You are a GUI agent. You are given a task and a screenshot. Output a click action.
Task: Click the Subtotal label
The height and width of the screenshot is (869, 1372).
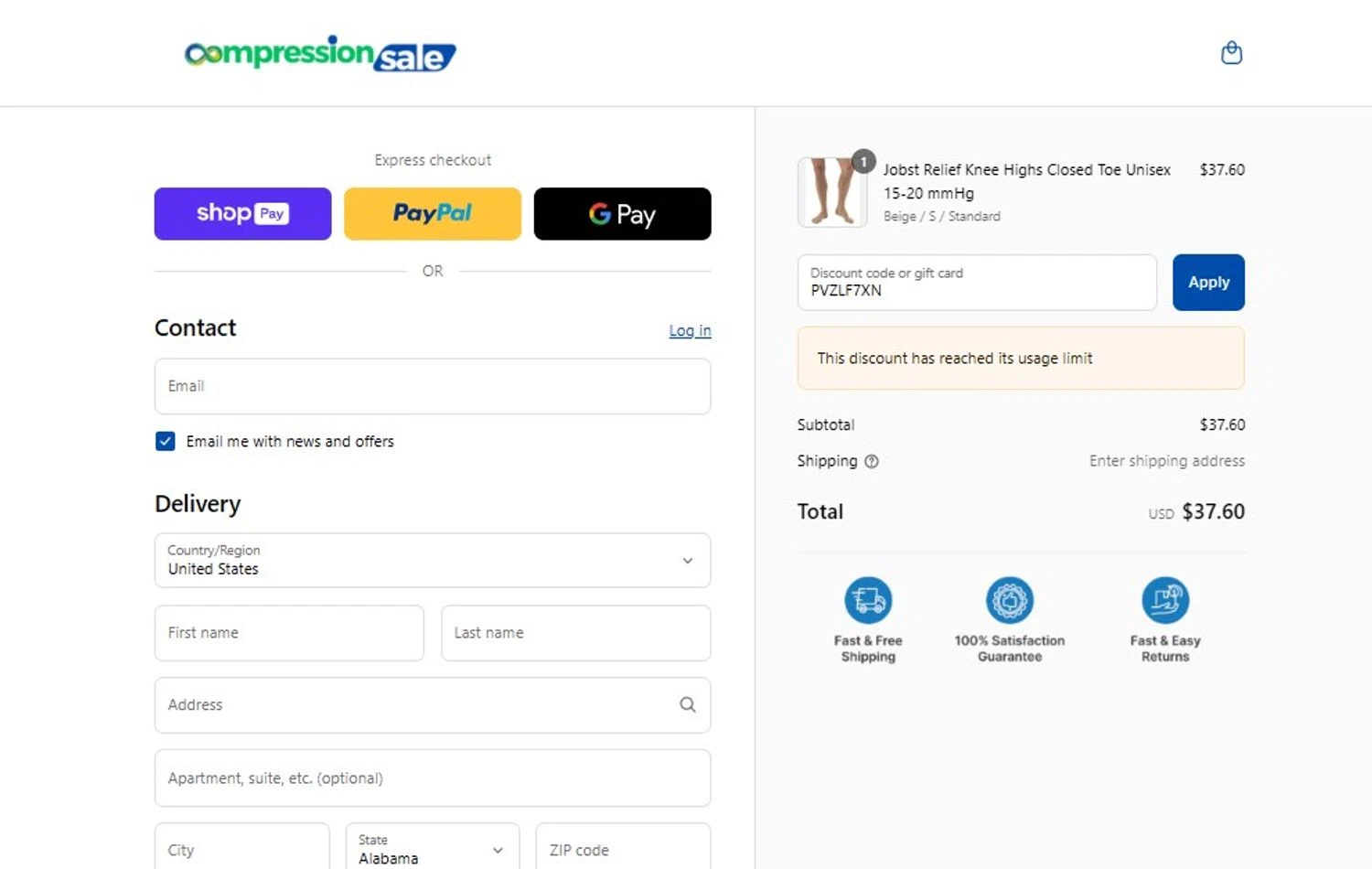(x=826, y=425)
